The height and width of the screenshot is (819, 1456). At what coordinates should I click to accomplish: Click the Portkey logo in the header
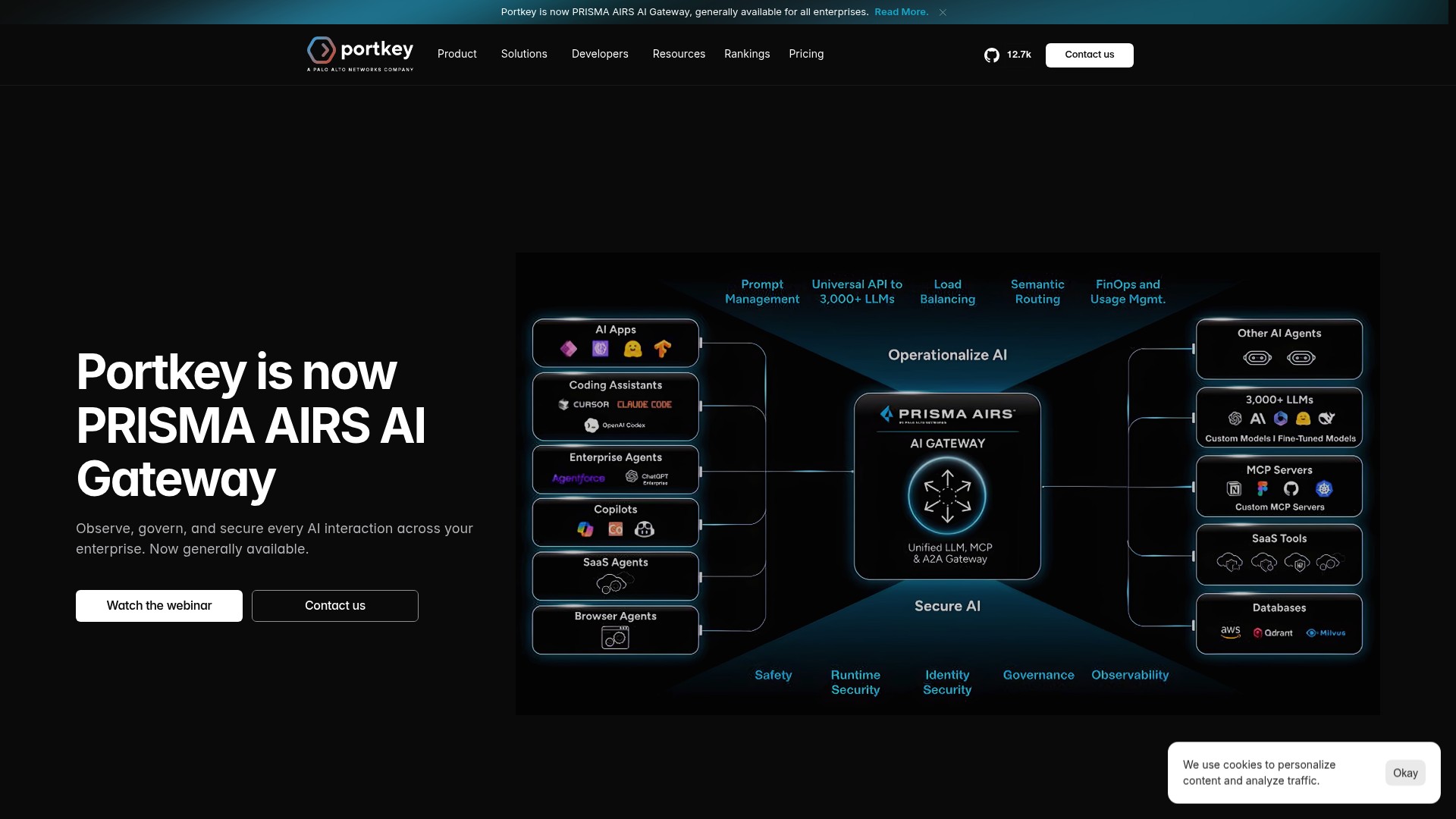[x=360, y=54]
